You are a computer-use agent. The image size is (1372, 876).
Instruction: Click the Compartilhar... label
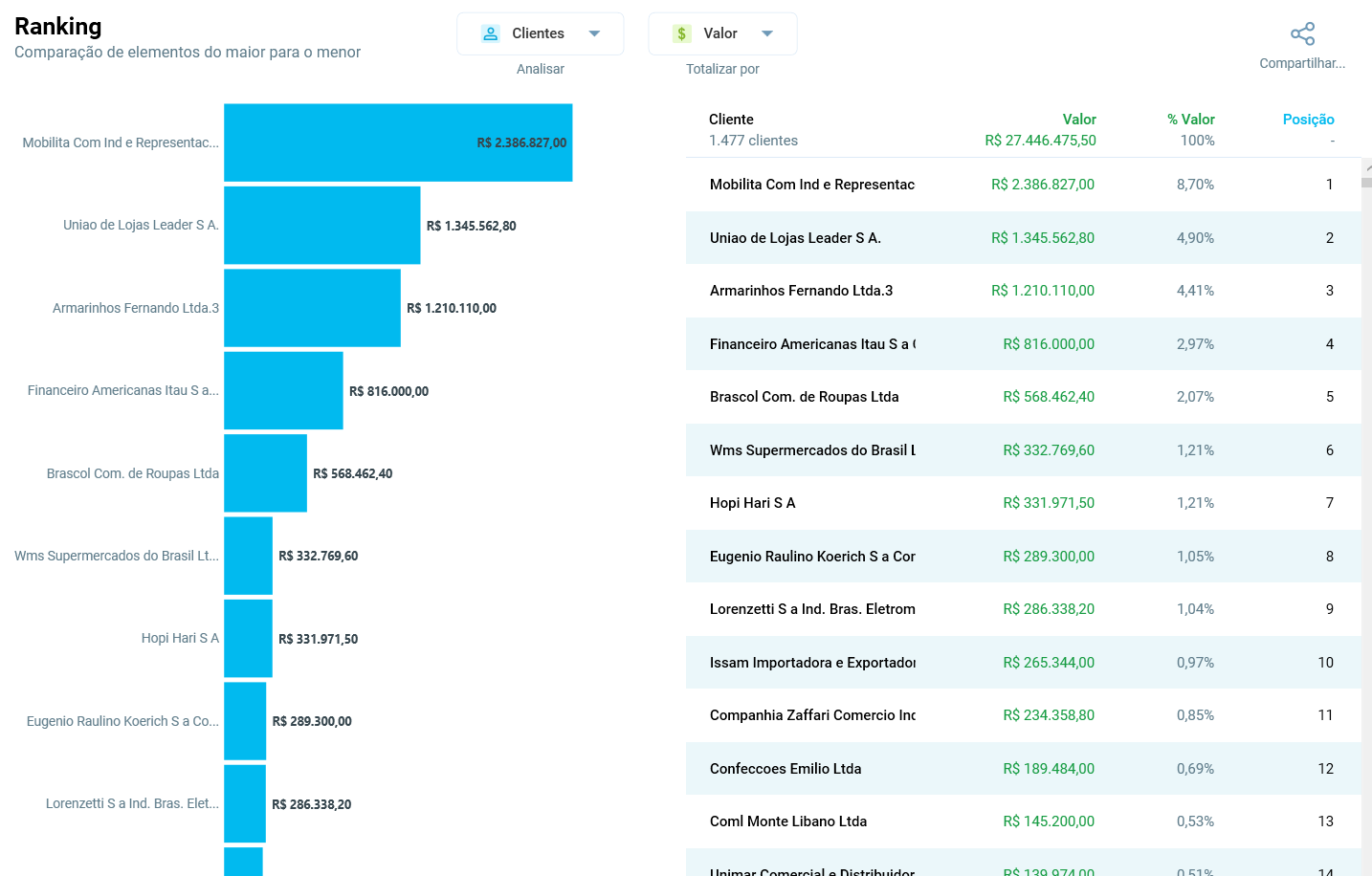click(x=1302, y=63)
